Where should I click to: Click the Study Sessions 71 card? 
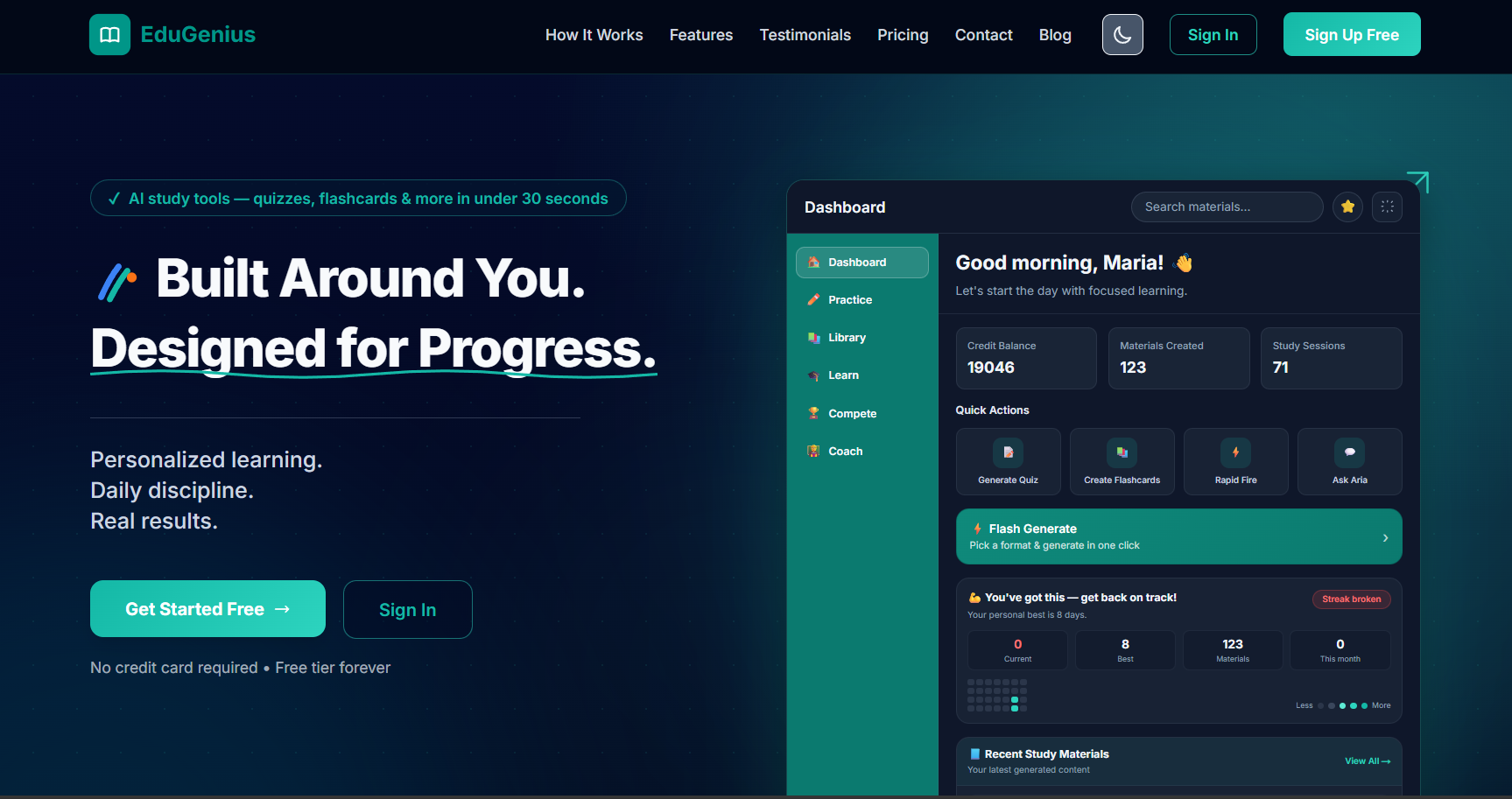point(1331,358)
